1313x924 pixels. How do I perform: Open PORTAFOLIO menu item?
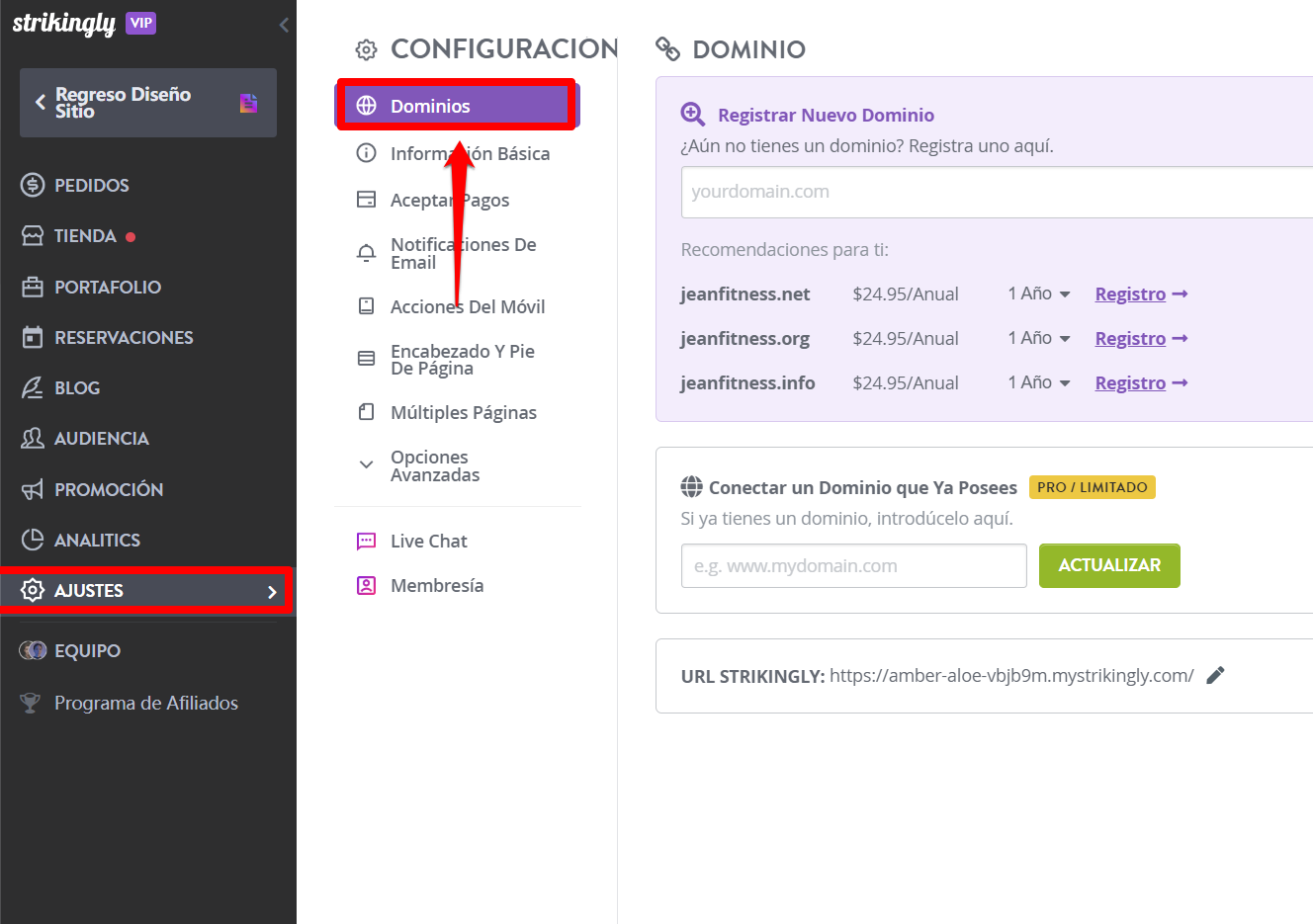[108, 287]
